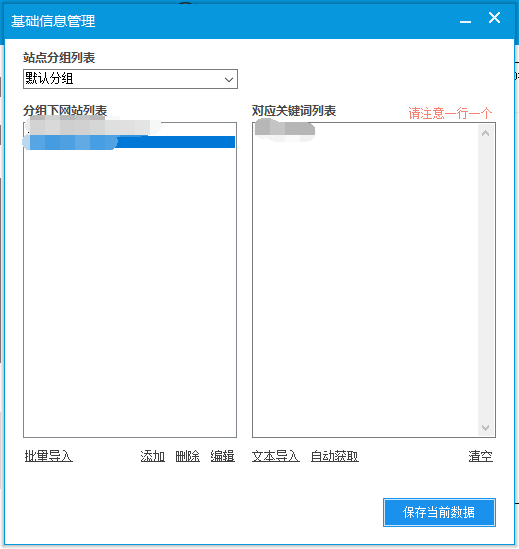The height and width of the screenshot is (549, 519).
Task: Click the 添加 link under the website list
Action: [152, 456]
